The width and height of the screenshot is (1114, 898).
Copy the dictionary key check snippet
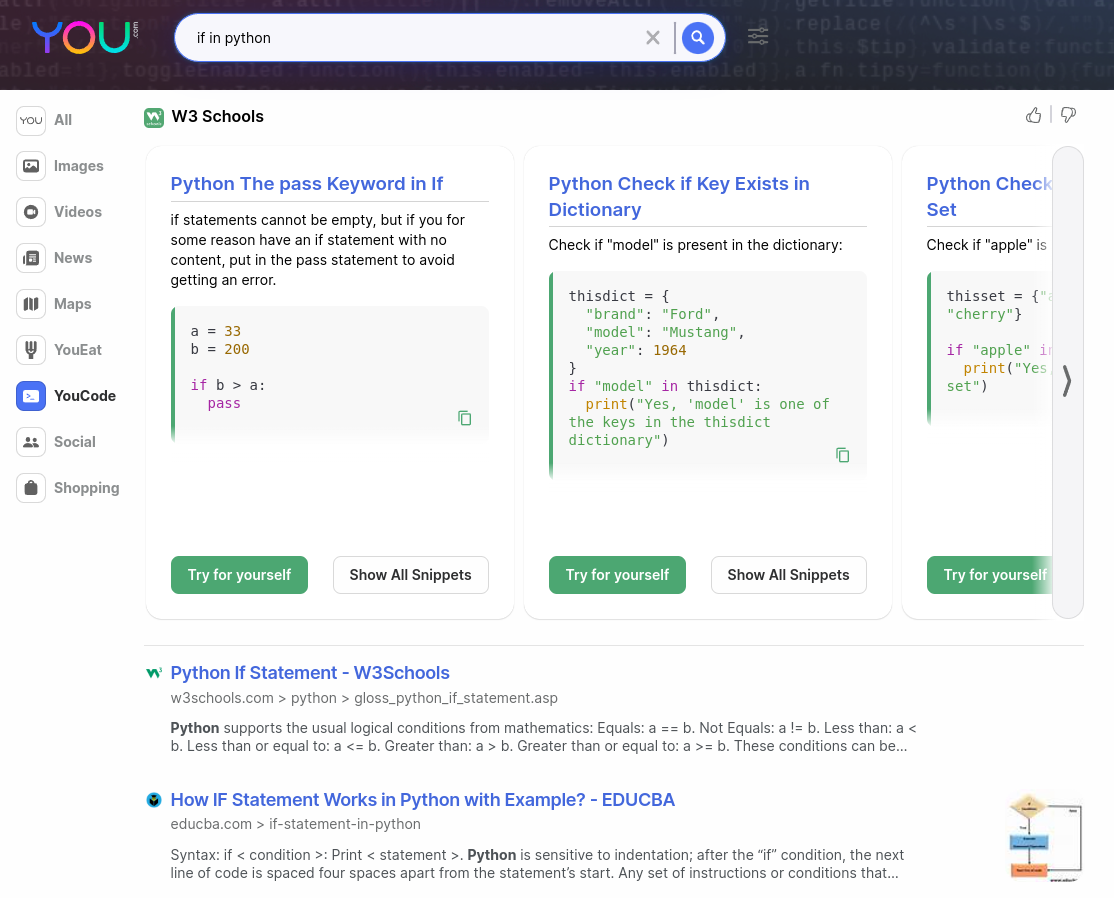(x=843, y=455)
